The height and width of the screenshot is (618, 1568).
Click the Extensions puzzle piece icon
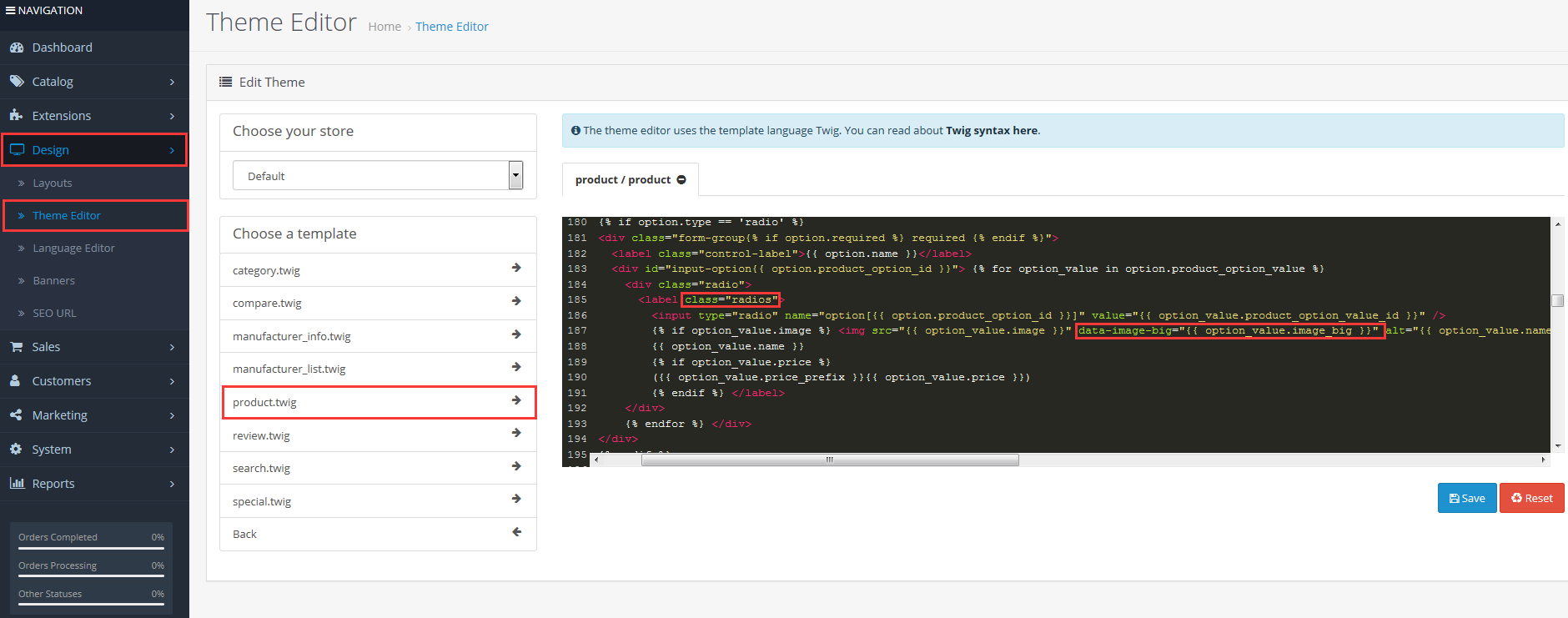[16, 115]
